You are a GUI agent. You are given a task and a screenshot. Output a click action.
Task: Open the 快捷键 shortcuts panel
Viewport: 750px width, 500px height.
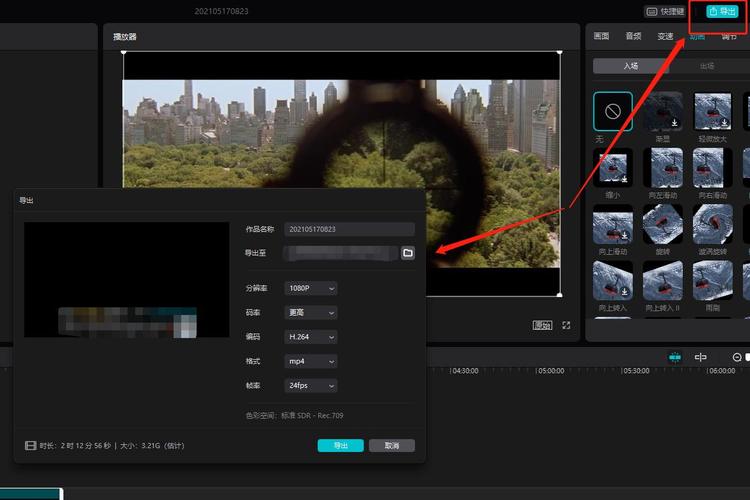click(x=666, y=11)
